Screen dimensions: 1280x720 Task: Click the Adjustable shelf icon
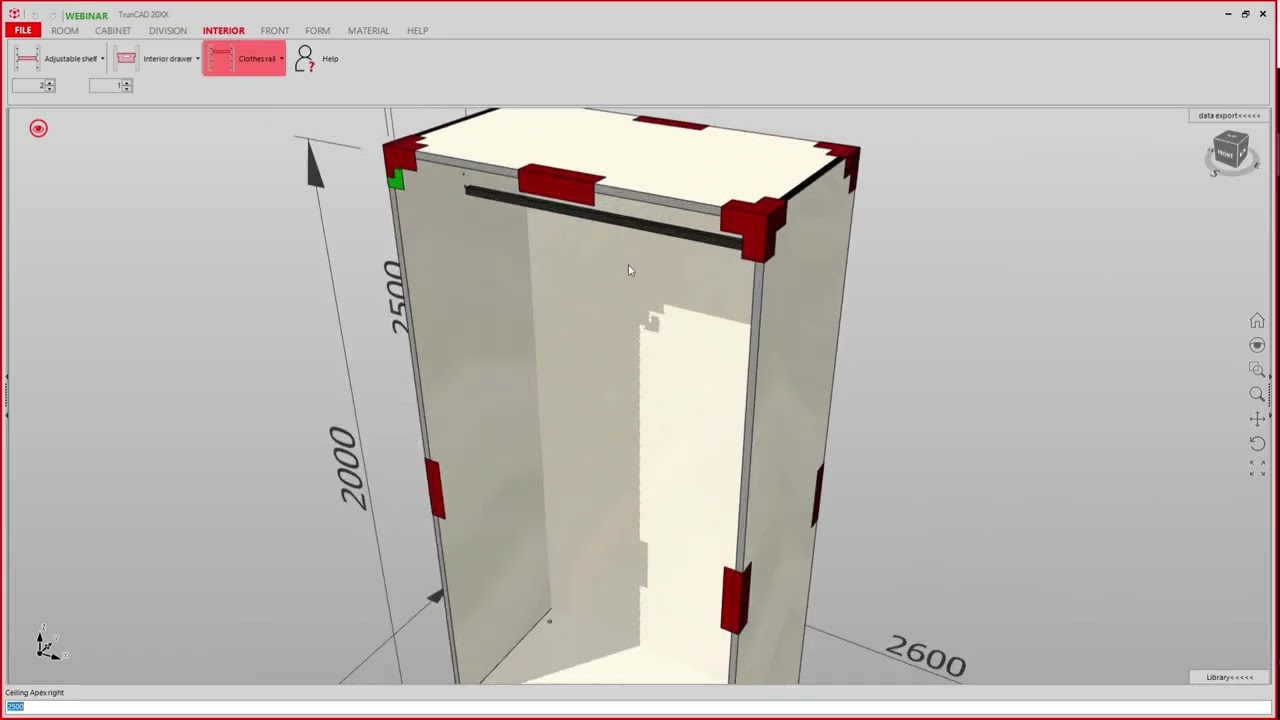27,58
